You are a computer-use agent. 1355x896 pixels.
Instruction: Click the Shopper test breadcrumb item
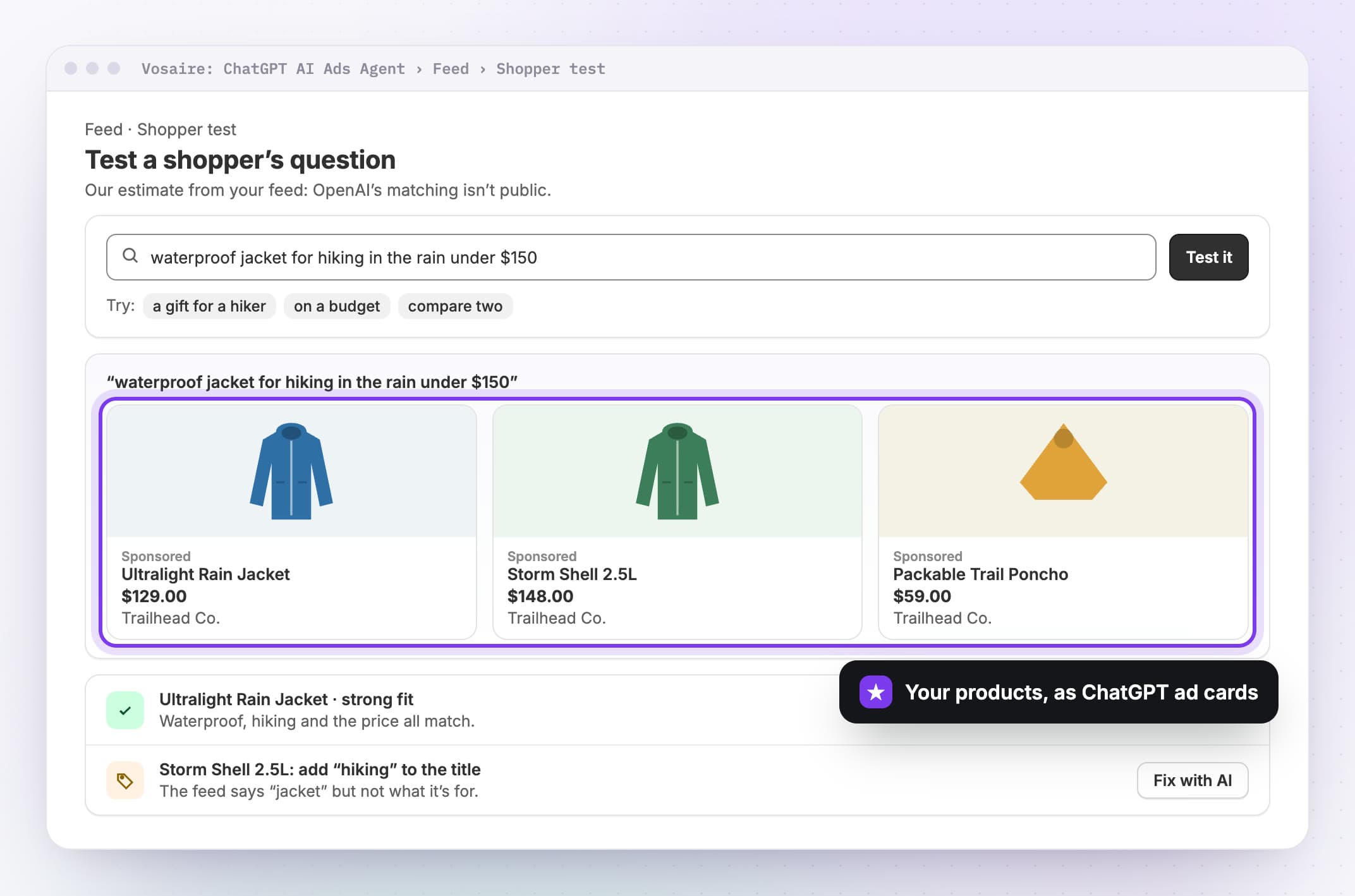(550, 69)
